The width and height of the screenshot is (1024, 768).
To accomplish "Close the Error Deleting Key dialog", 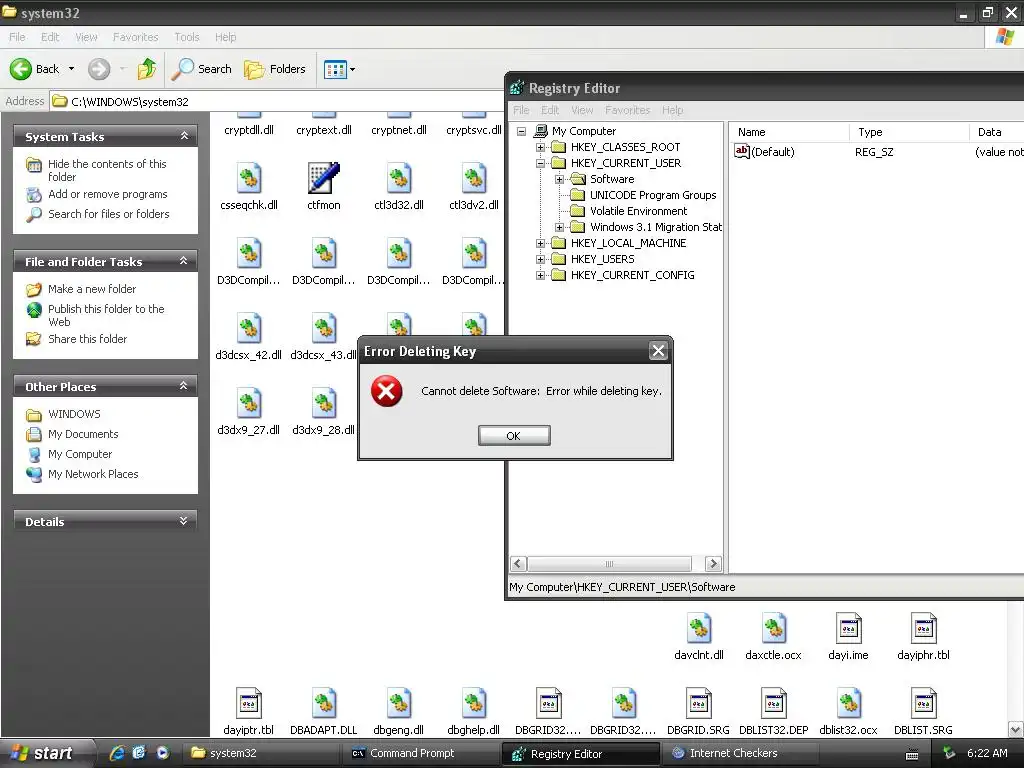I will point(658,351).
